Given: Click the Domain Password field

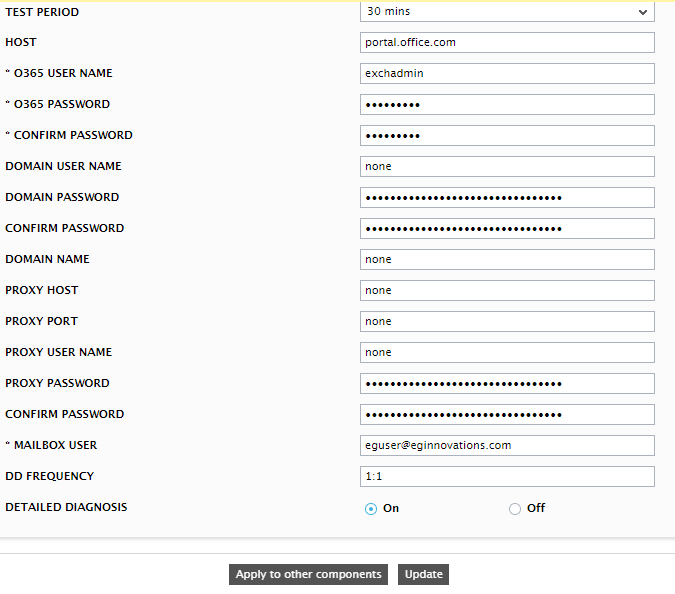Looking at the screenshot, I should pos(507,198).
